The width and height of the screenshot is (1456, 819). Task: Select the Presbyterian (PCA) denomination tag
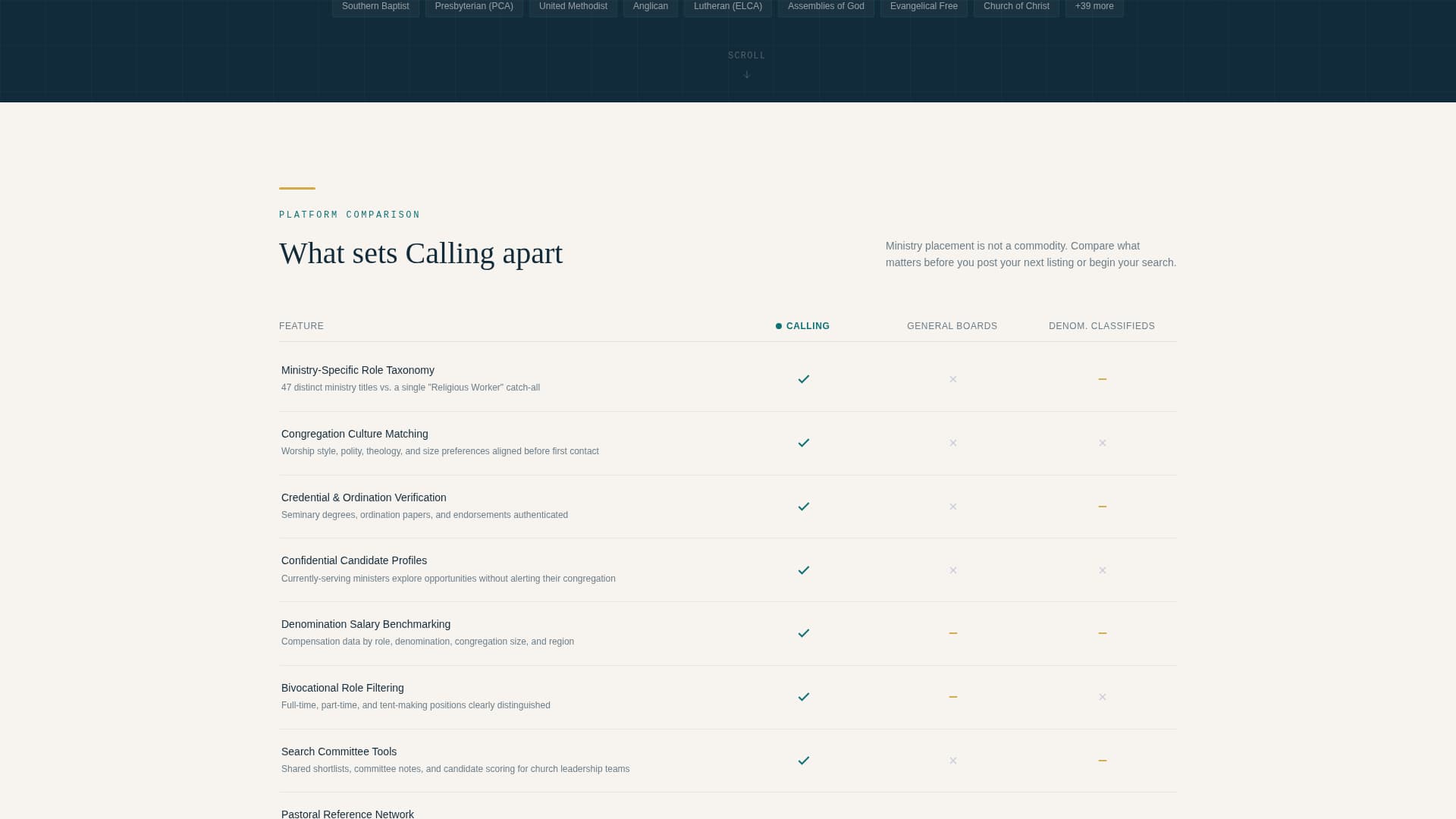tap(474, 7)
